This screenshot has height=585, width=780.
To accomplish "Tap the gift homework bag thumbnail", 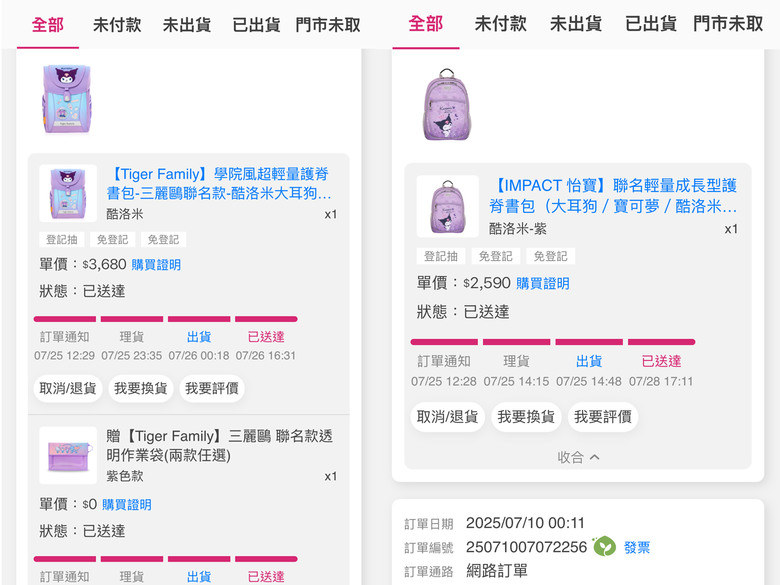I will [x=68, y=455].
